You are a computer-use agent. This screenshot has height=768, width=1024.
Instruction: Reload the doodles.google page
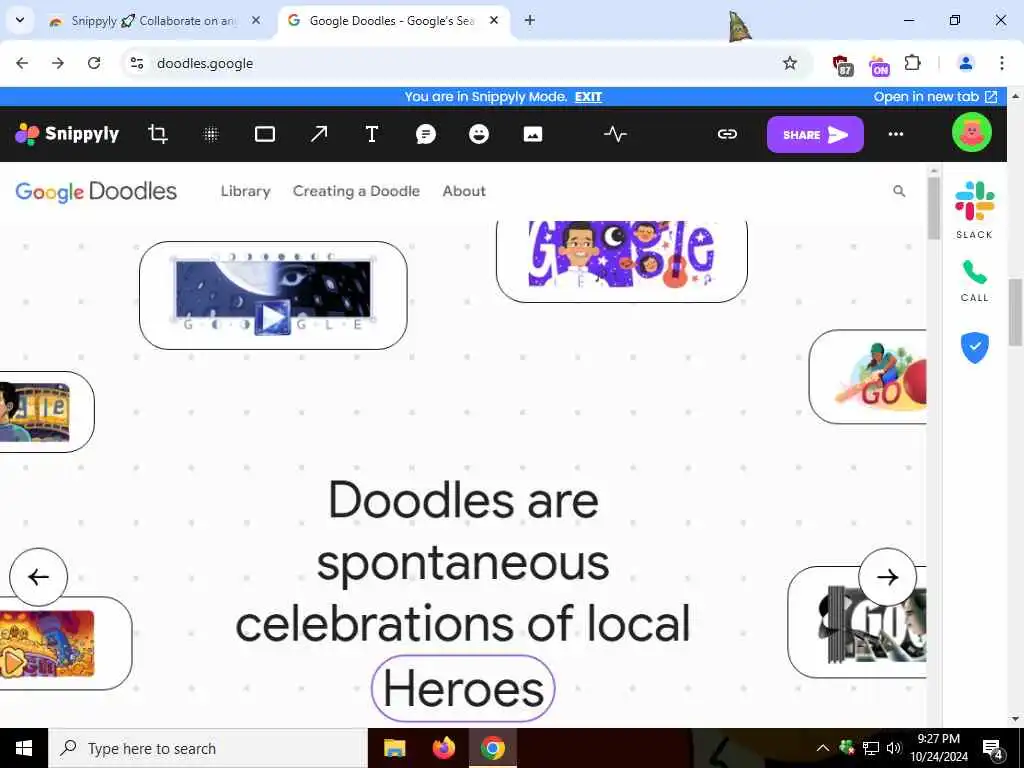[x=94, y=63]
